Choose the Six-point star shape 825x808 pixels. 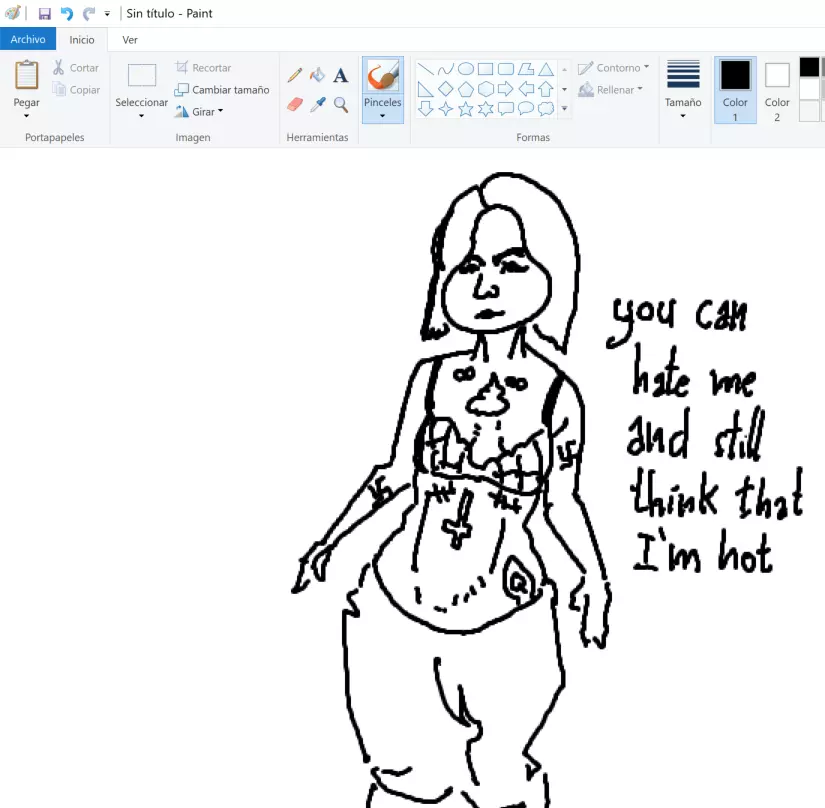click(x=486, y=109)
